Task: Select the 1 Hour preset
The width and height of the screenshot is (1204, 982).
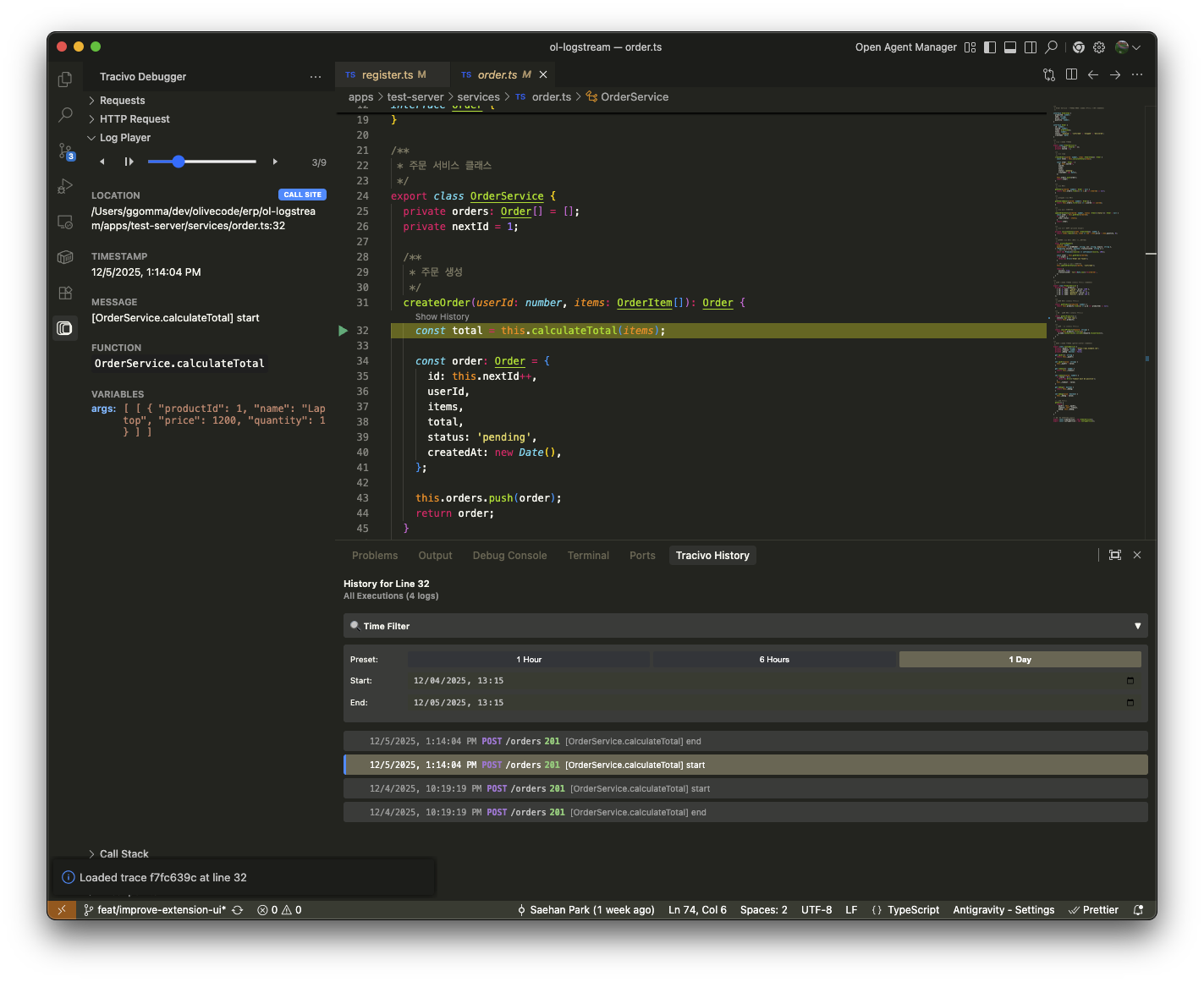Action: pos(529,660)
